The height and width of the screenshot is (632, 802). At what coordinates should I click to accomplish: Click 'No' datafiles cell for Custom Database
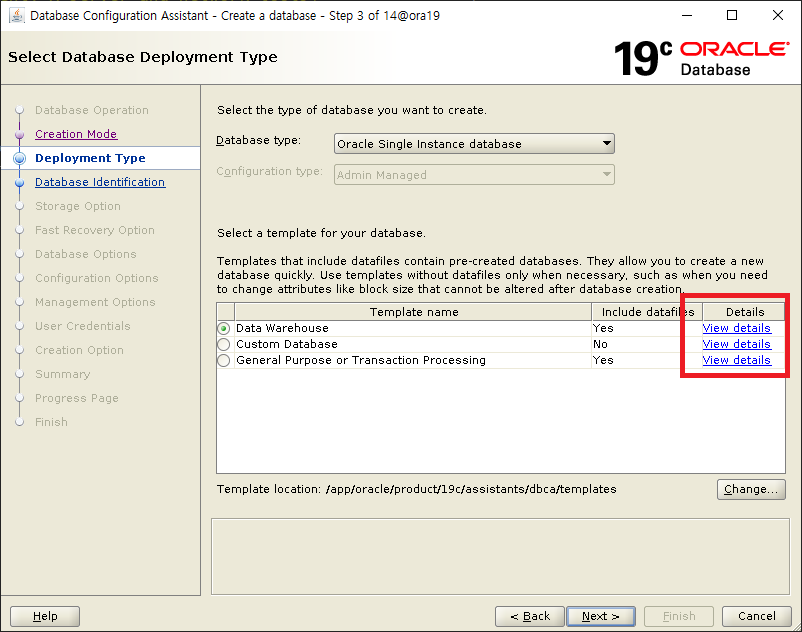600,344
